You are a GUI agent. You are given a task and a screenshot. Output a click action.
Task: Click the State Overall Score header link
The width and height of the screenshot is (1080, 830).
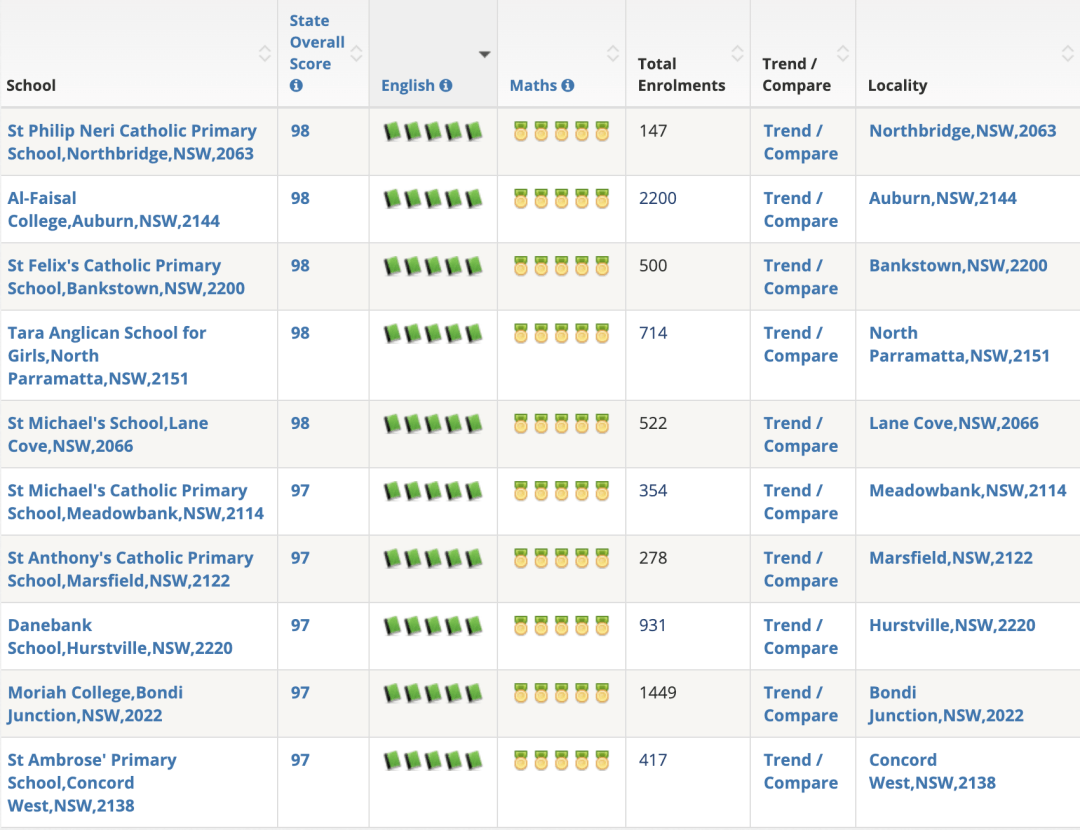[317, 42]
